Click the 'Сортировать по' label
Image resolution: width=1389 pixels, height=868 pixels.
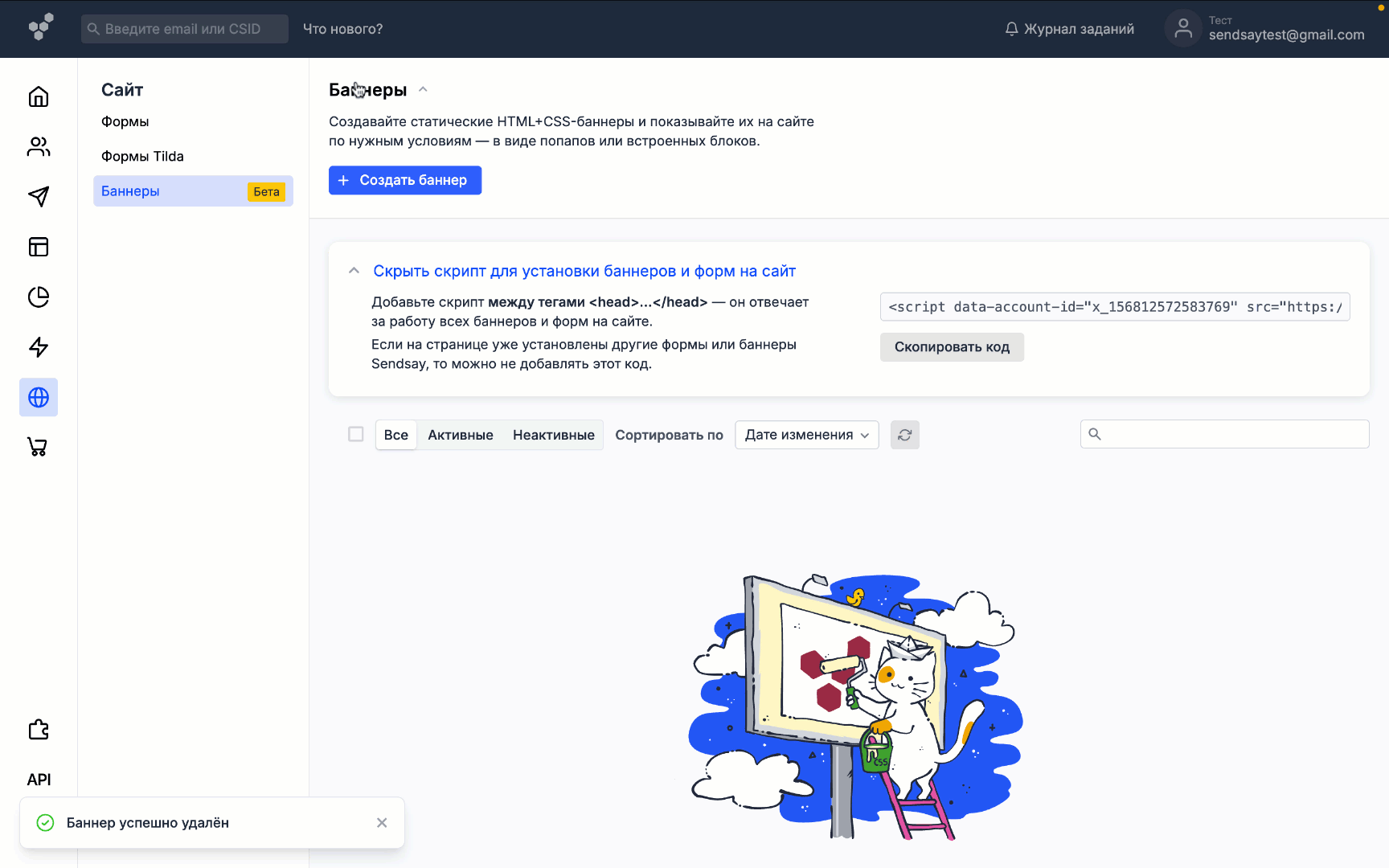(x=670, y=435)
